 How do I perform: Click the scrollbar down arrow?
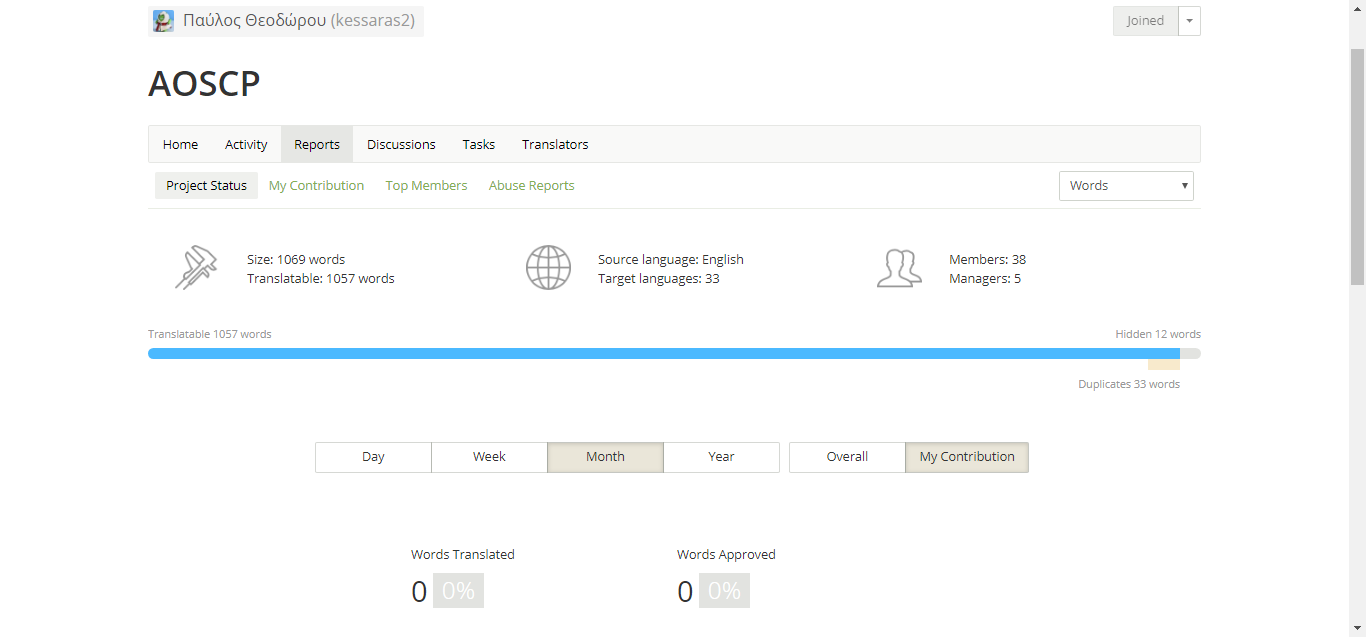[1357, 628]
